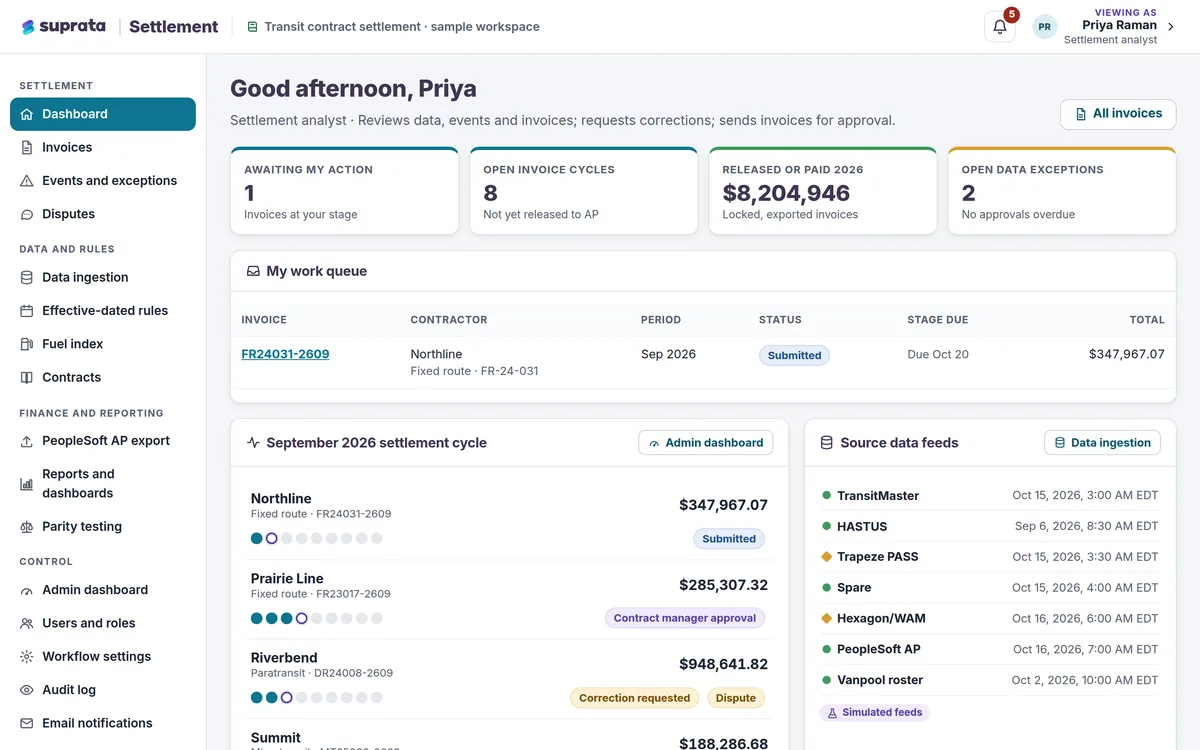Viewport: 1200px width, 750px height.
Task: Click the Disputes speech bubble icon
Action: tap(27, 214)
